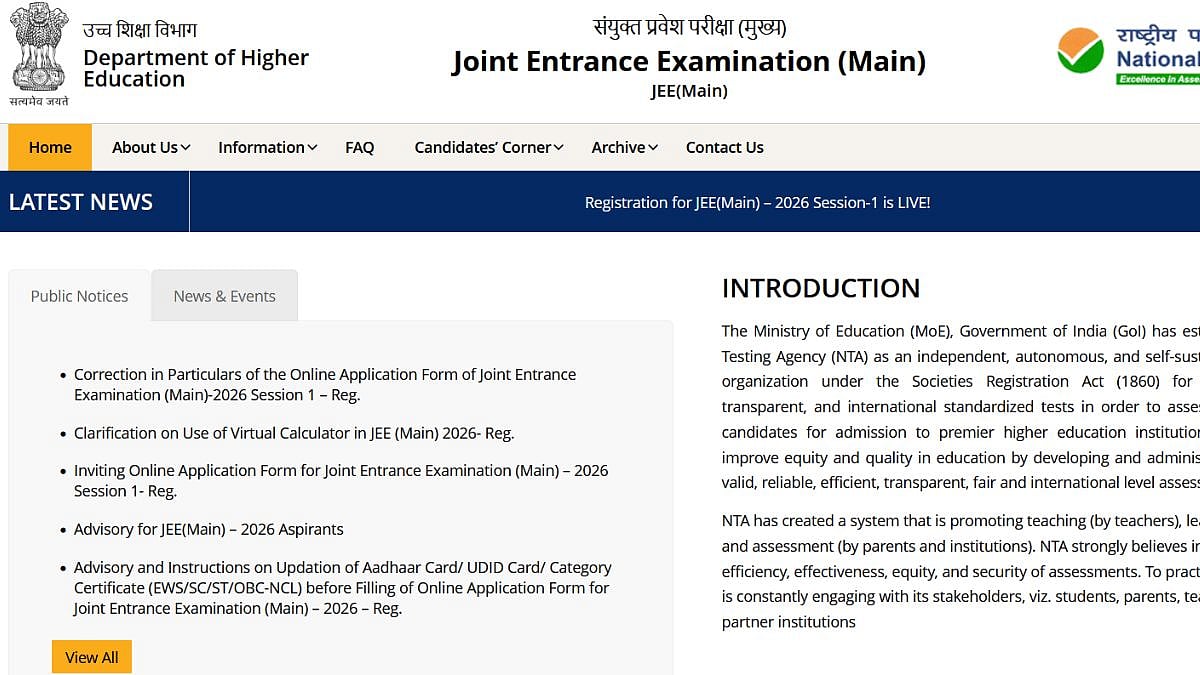Viewport: 1200px width, 675px height.
Task: Open the FAQ page
Action: click(x=360, y=147)
